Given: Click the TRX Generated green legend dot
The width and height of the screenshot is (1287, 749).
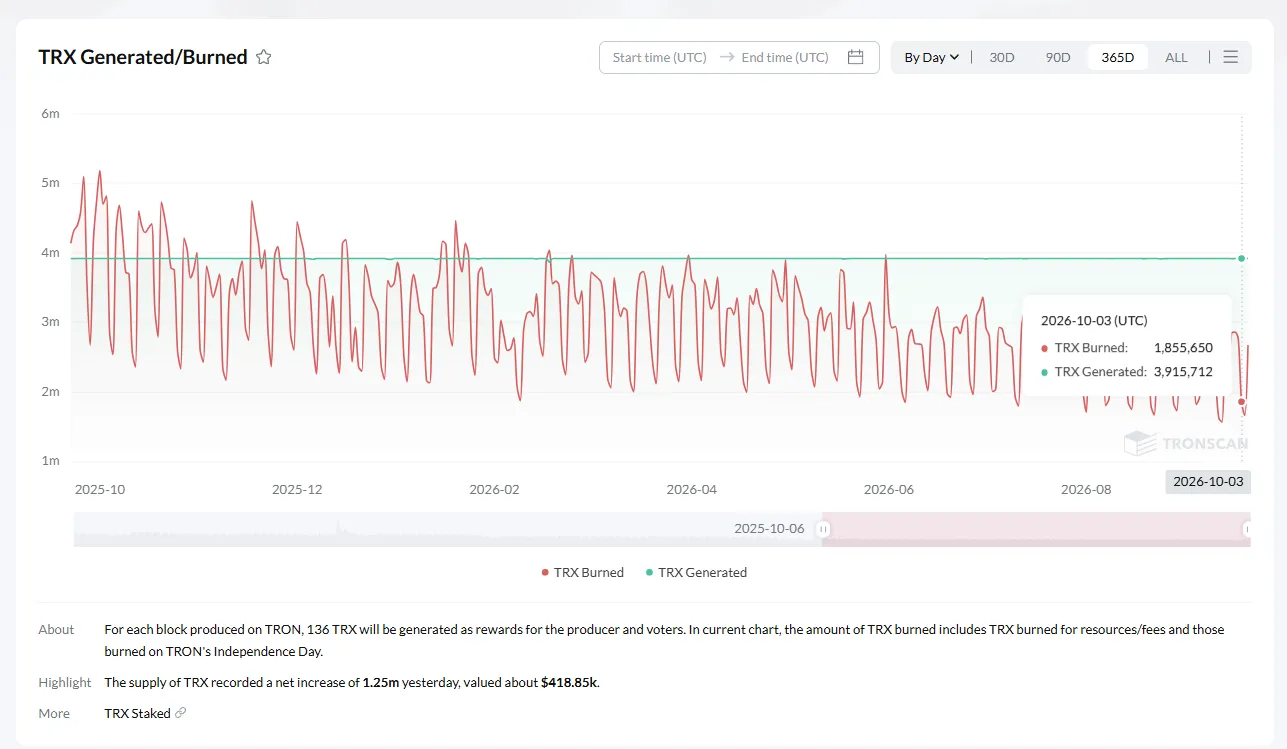Looking at the screenshot, I should point(649,573).
